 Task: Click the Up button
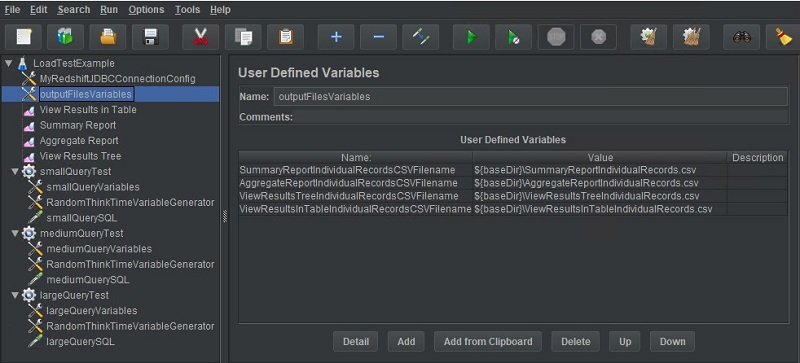tap(625, 342)
